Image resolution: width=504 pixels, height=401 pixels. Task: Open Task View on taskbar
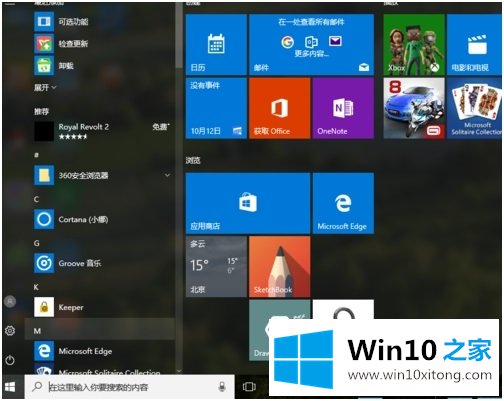[249, 387]
